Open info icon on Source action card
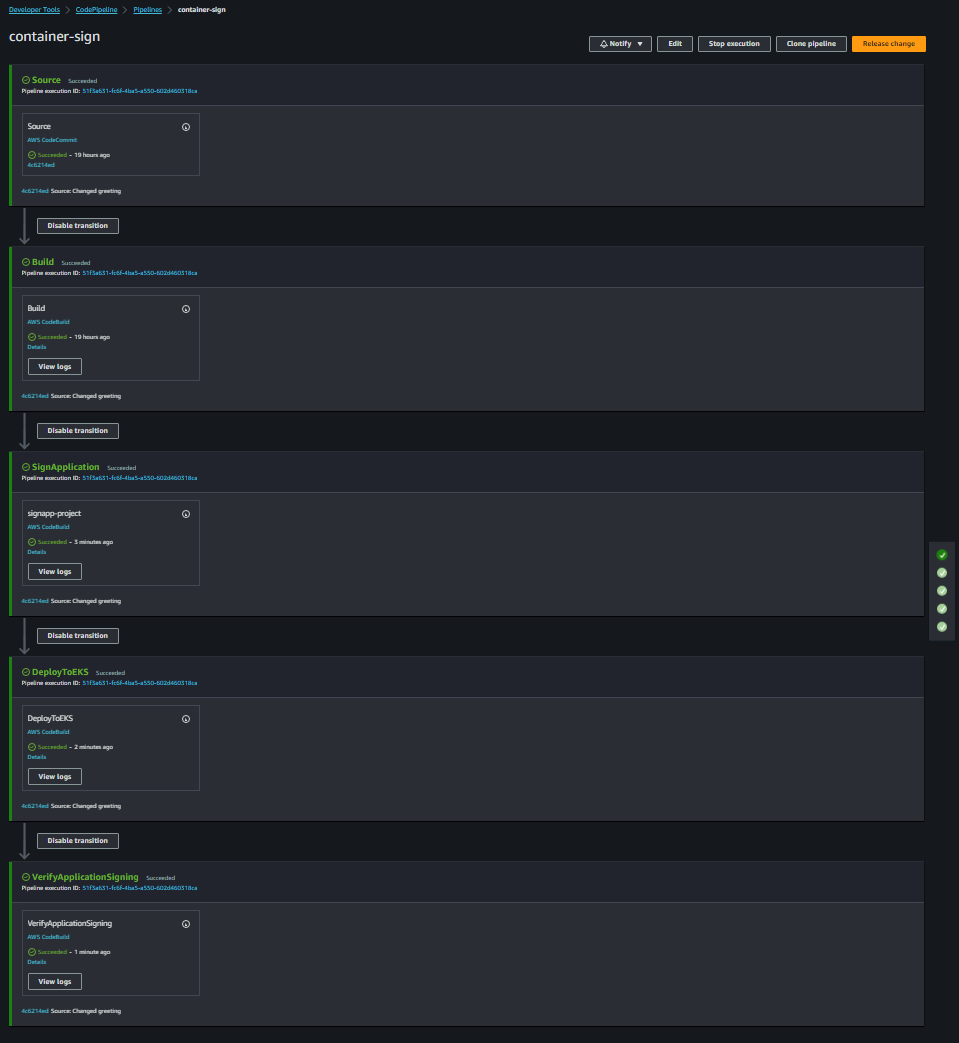 click(185, 125)
